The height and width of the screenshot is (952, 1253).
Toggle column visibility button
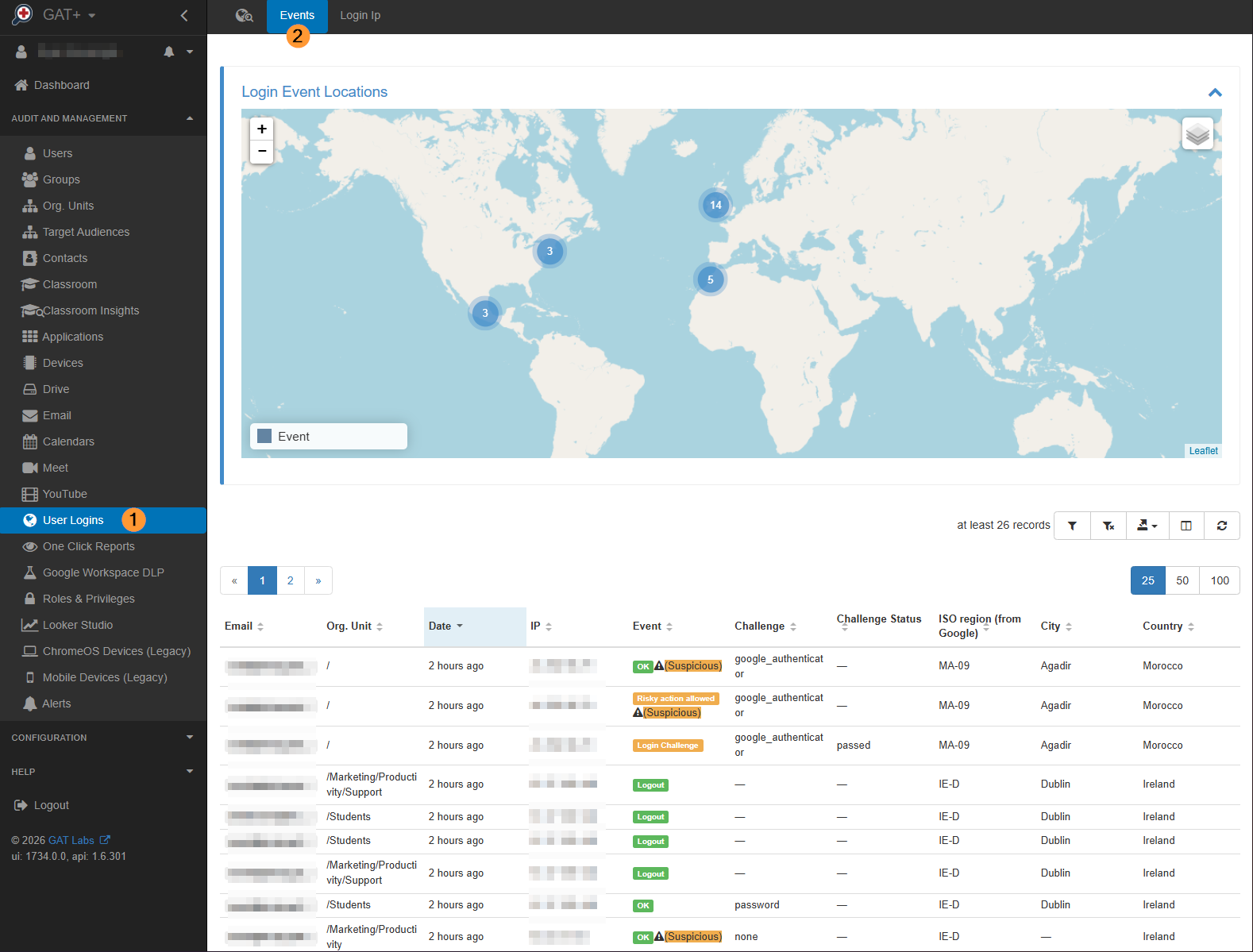(1186, 526)
